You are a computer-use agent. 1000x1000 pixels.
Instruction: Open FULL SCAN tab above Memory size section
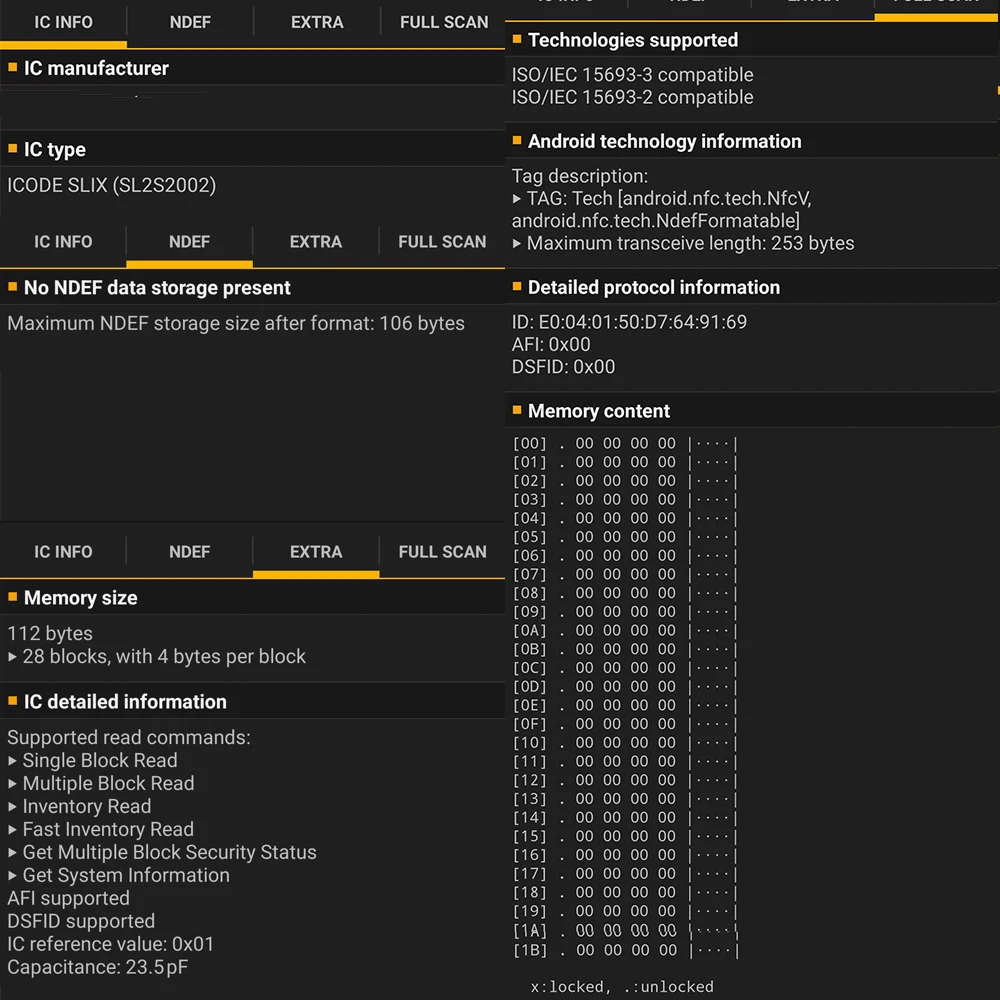(x=442, y=552)
